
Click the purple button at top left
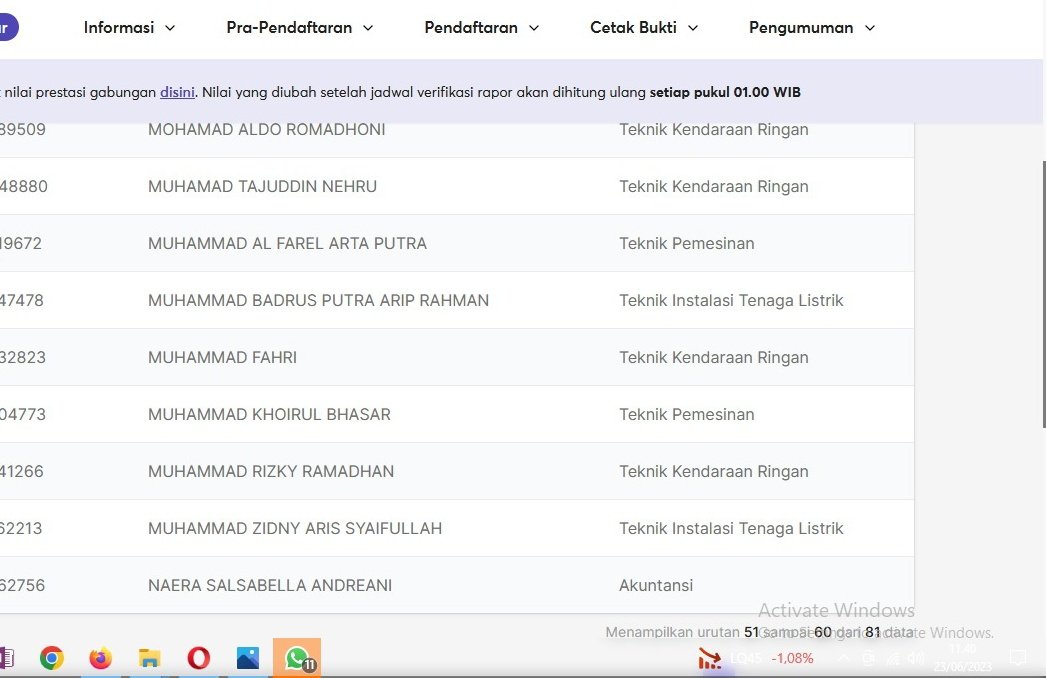[x=8, y=27]
